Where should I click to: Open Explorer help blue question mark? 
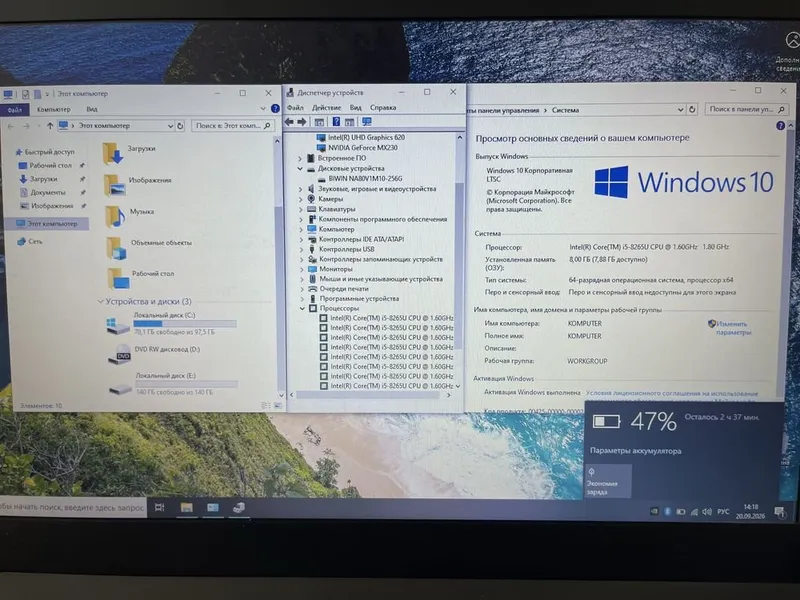pos(275,108)
